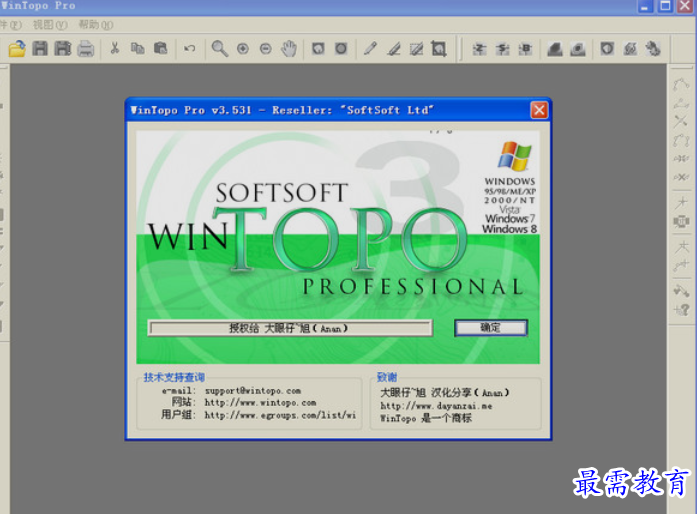This screenshot has height=514, width=697.
Task: Click the text 'WinTopo 是一个商标'
Action: point(426,418)
